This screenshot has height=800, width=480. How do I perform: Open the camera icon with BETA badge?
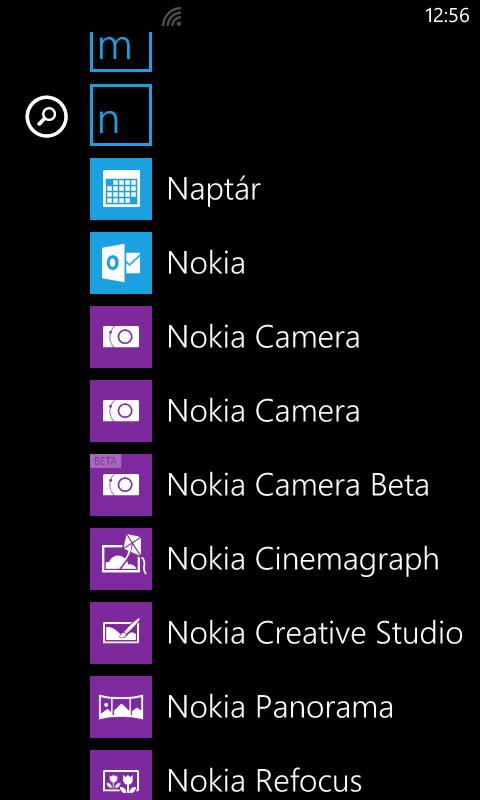[121, 485]
